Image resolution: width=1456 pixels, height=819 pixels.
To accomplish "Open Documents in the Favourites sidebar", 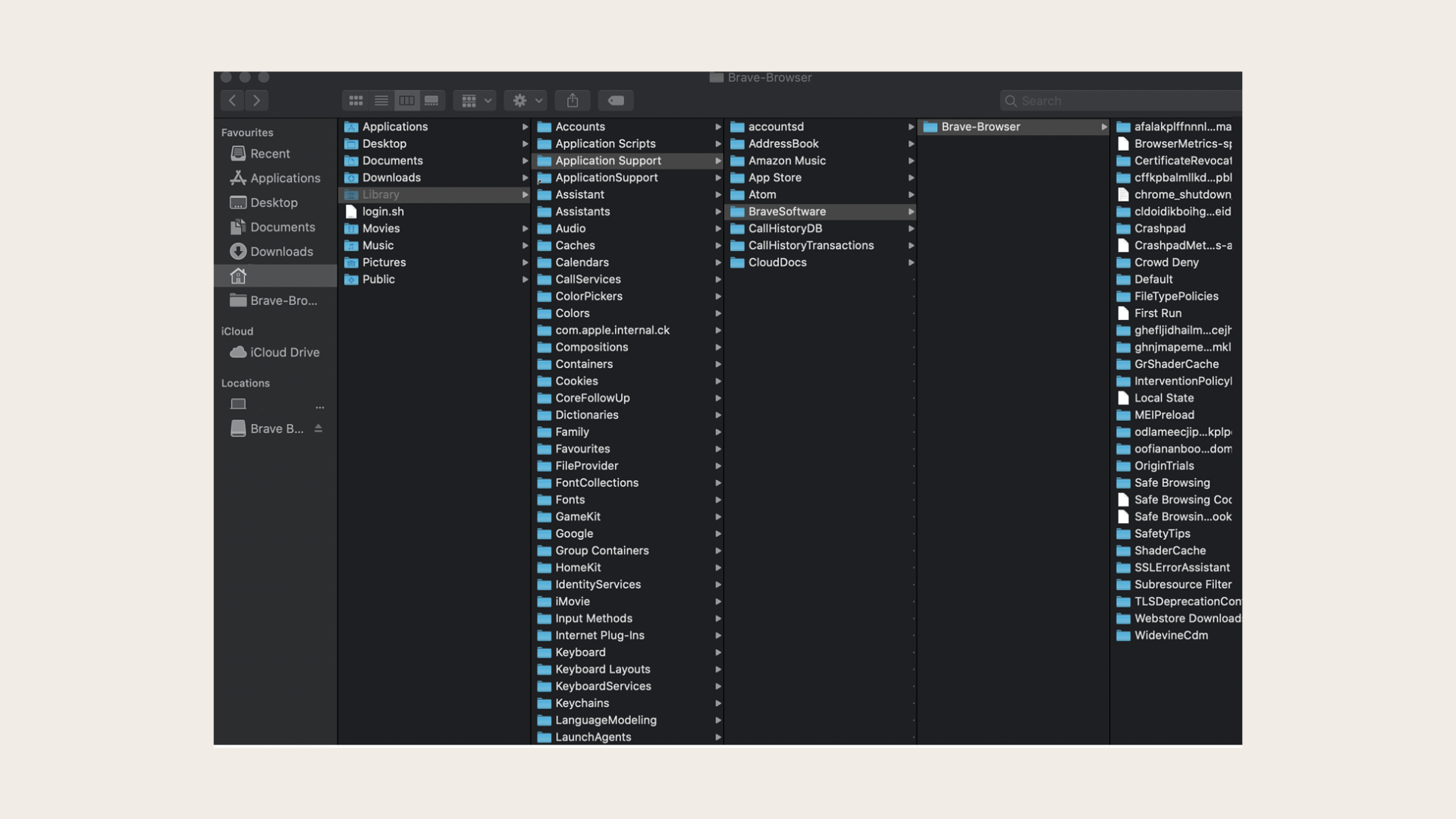I will coord(275,227).
